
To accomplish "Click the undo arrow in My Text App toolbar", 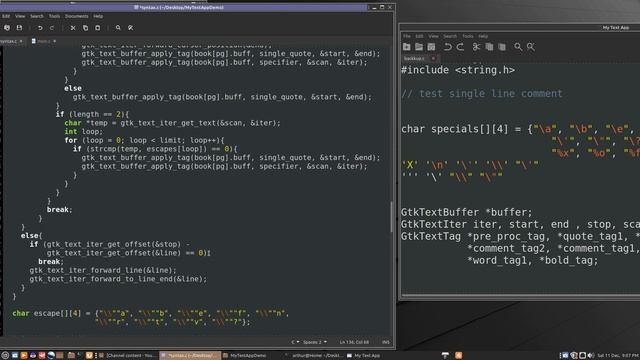I will [x=448, y=47].
